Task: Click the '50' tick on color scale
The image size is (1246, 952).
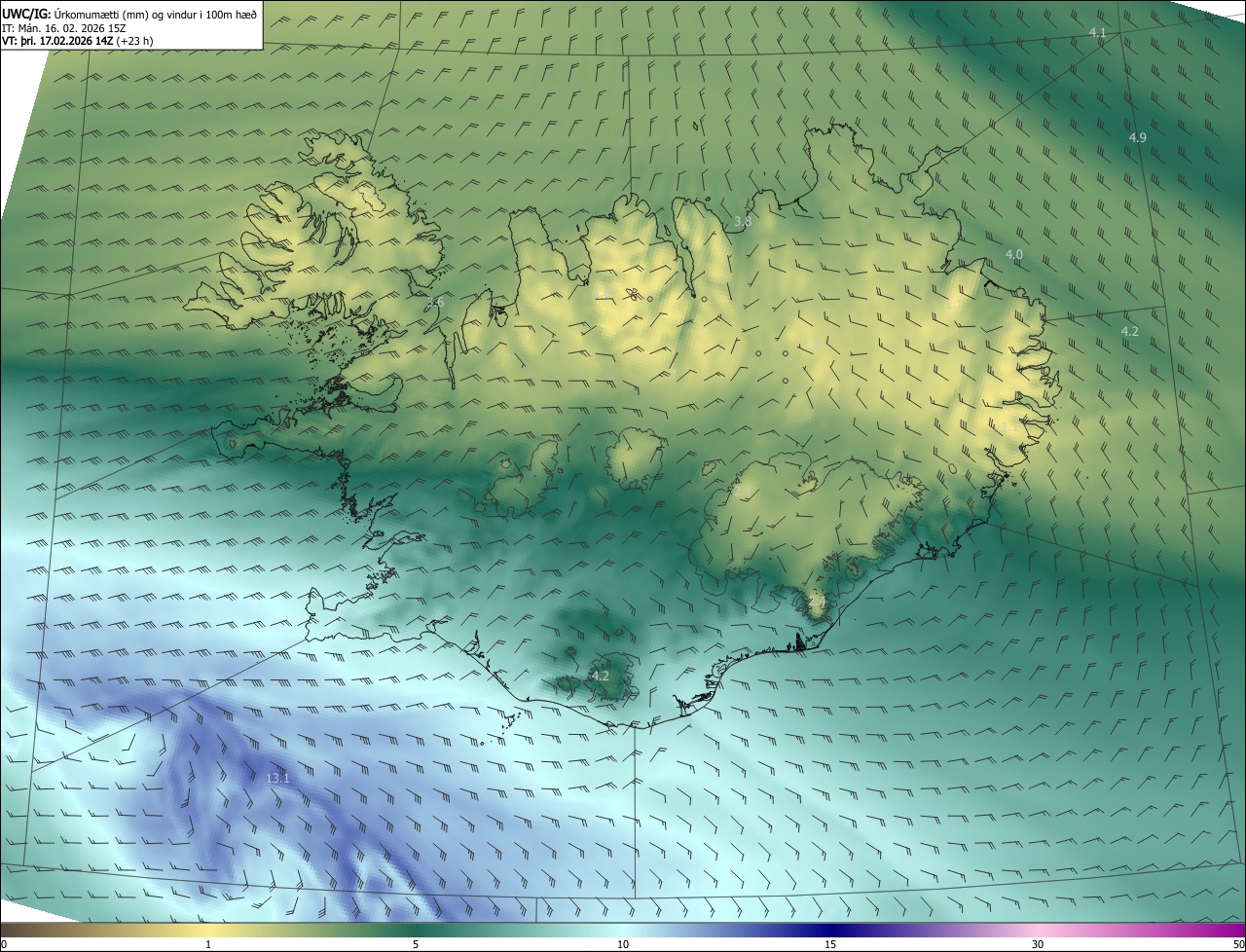Action: click(x=1237, y=944)
